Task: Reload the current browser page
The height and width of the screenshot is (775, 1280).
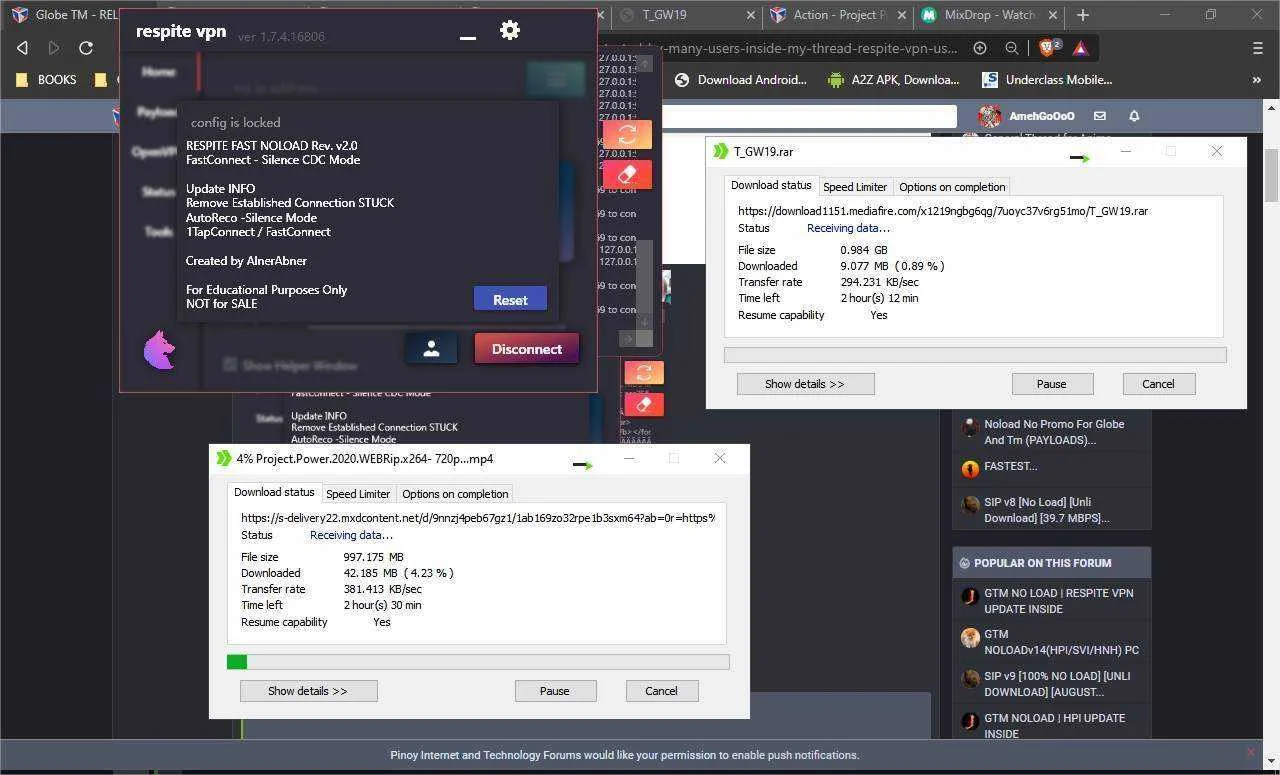Action: pyautogui.click(x=86, y=48)
